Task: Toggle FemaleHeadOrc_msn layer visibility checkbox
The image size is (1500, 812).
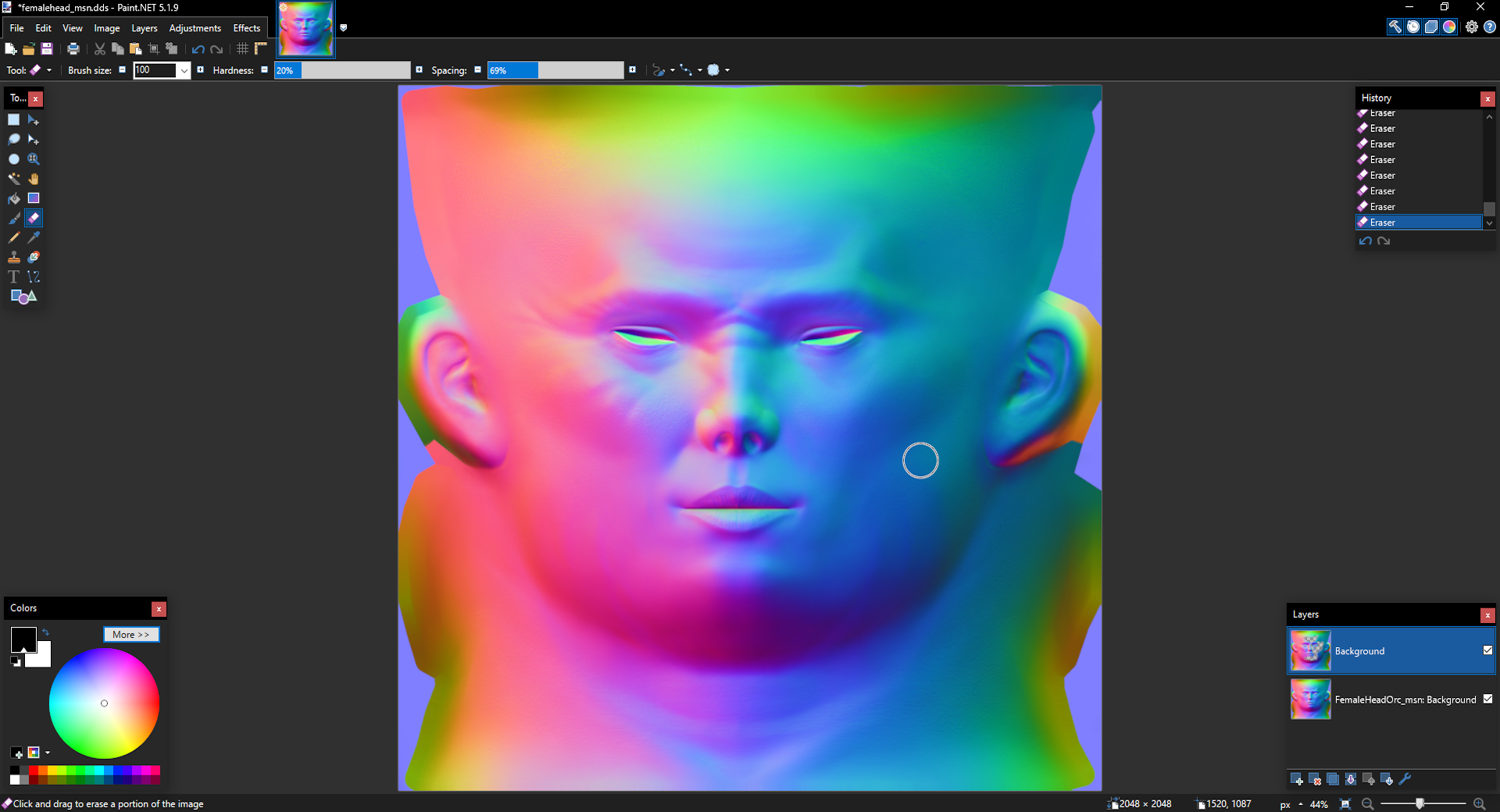Action: [1487, 699]
